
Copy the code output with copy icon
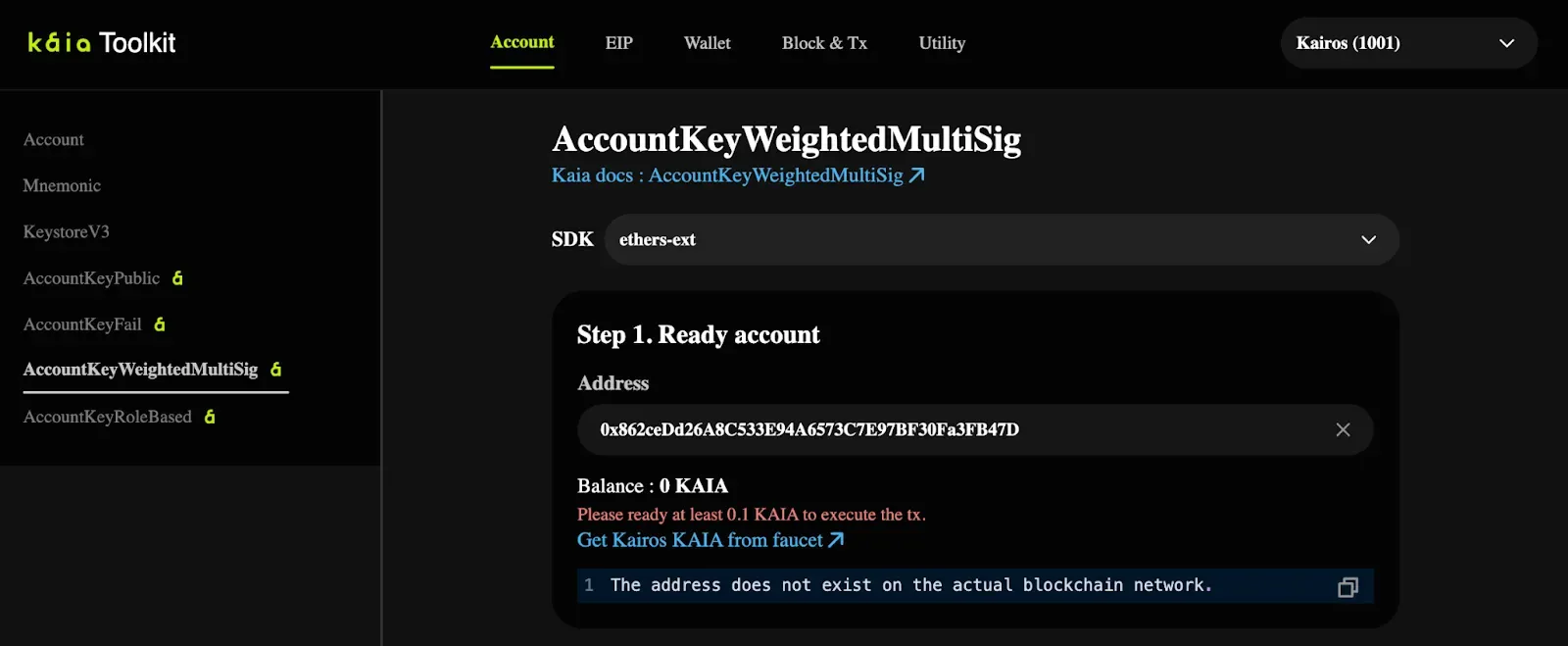[x=1347, y=586]
